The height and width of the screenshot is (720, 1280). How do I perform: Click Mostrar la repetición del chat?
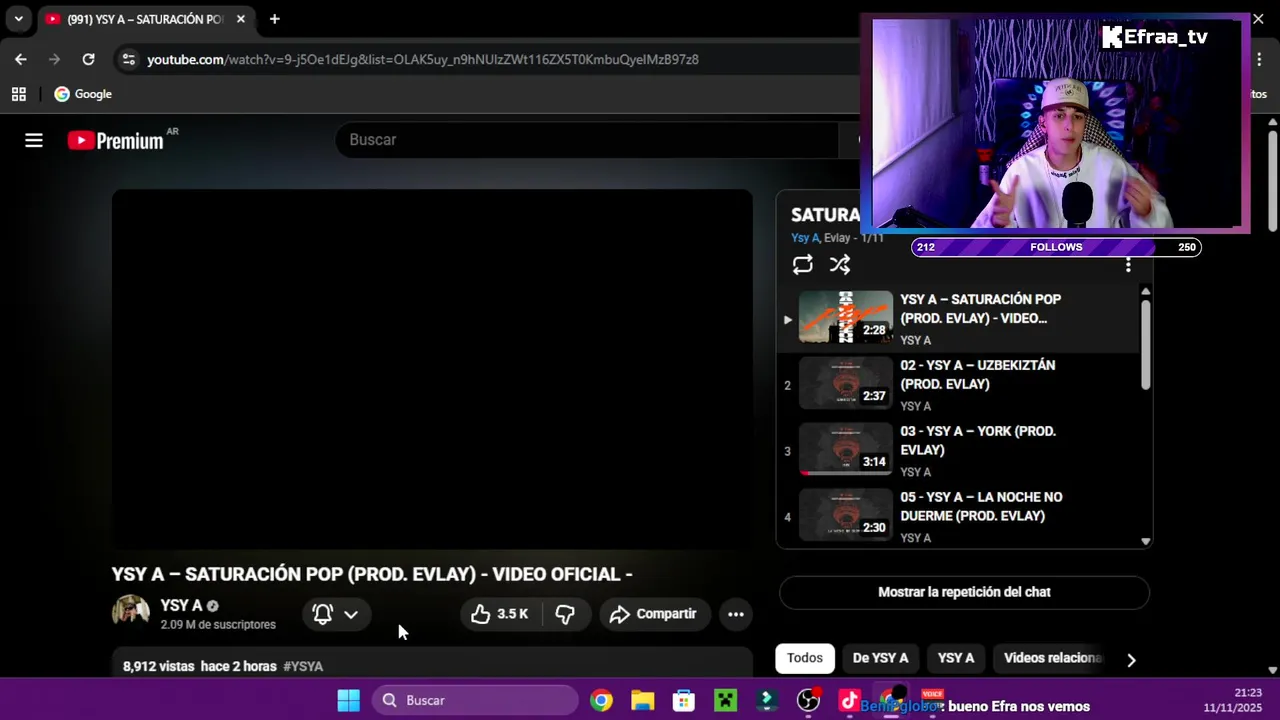coord(964,592)
